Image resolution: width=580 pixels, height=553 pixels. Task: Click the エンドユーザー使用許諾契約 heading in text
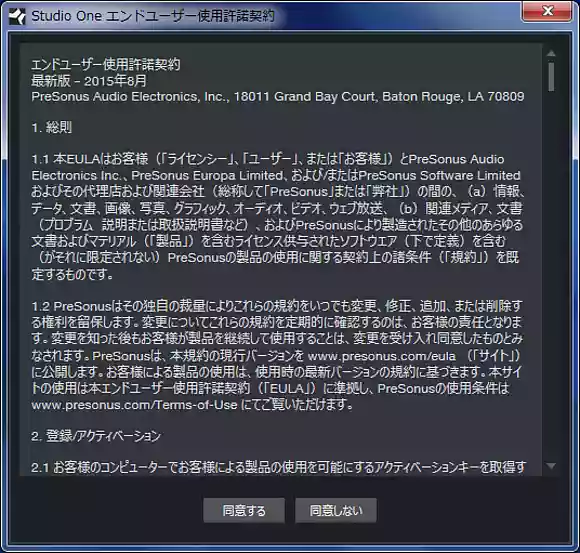(x=106, y=65)
